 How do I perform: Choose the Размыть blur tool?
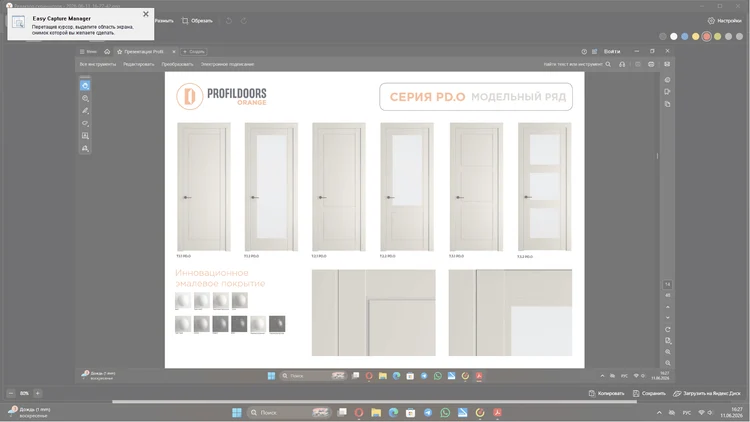pos(164,21)
